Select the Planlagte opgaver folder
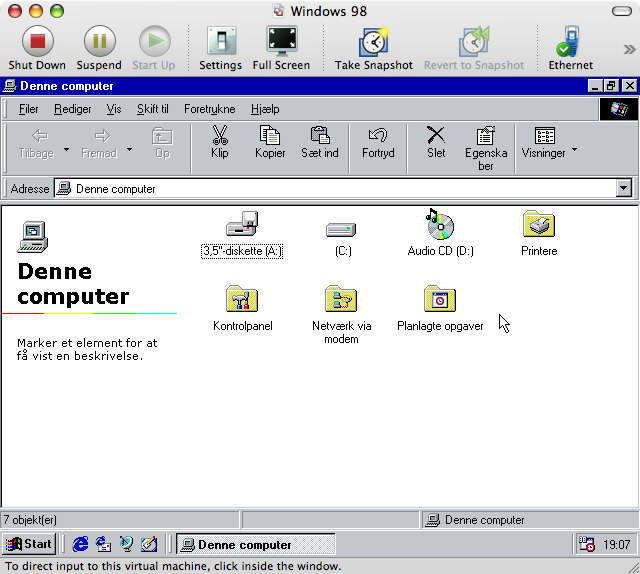 click(440, 309)
